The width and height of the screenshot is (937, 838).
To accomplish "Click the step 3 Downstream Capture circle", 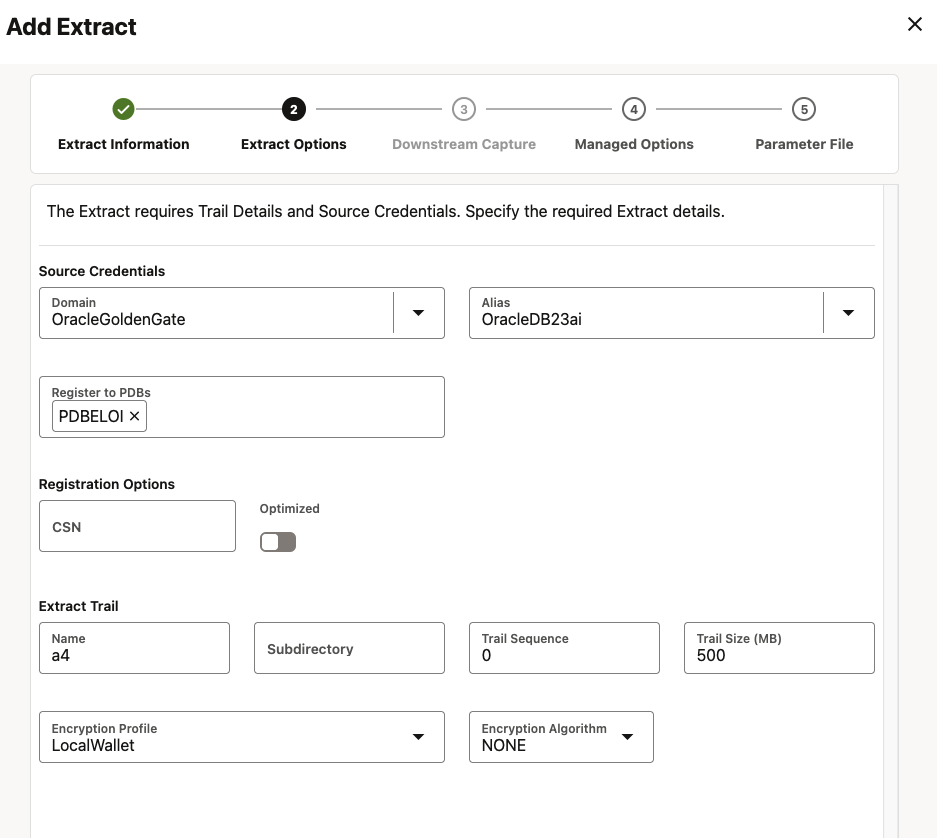I will click(463, 109).
